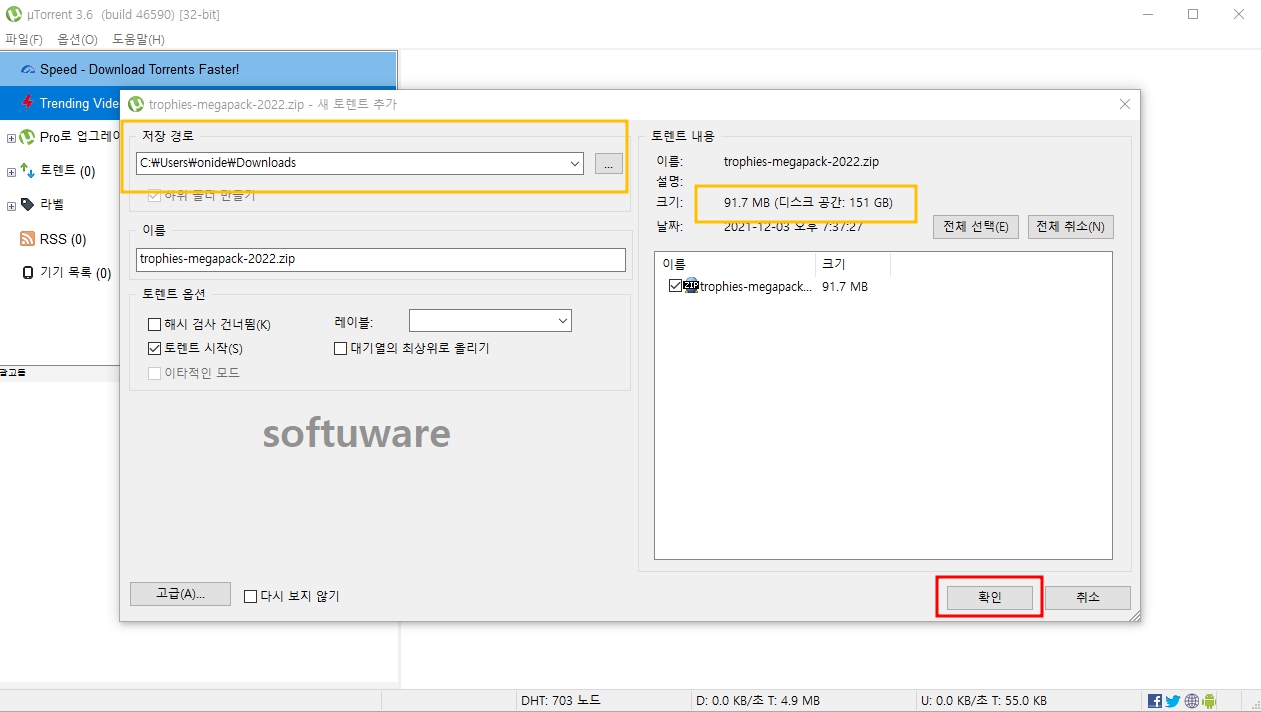
Task: Click µTorrent logo in the dialog title bar
Action: pyautogui.click(x=136, y=104)
